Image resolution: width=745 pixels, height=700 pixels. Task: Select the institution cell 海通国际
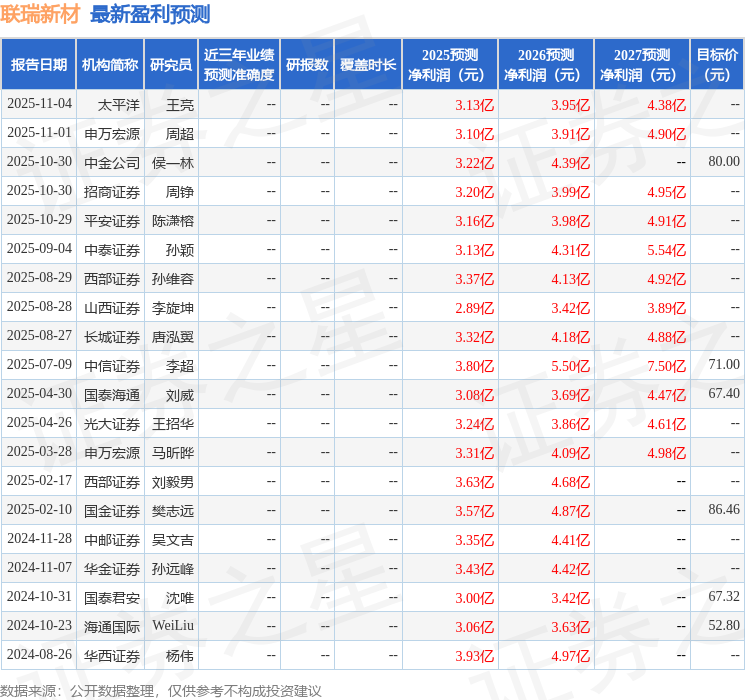pyautogui.click(x=112, y=627)
